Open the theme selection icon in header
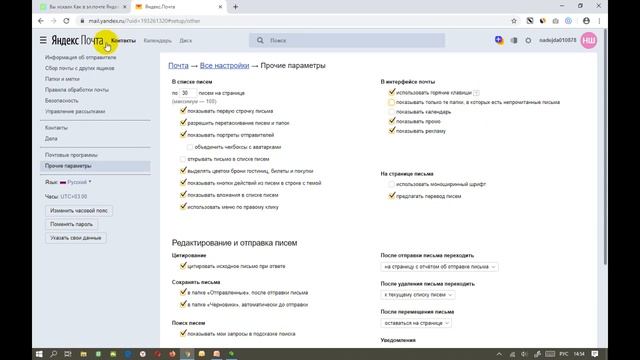 pyautogui.click(x=514, y=40)
